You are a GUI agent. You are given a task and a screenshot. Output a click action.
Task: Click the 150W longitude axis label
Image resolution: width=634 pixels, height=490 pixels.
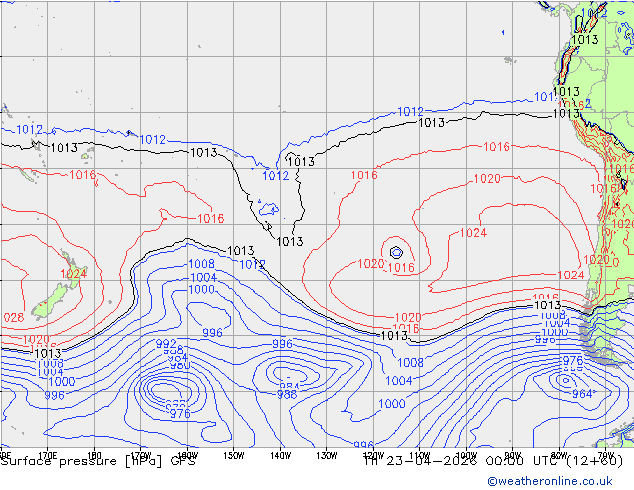(x=234, y=456)
